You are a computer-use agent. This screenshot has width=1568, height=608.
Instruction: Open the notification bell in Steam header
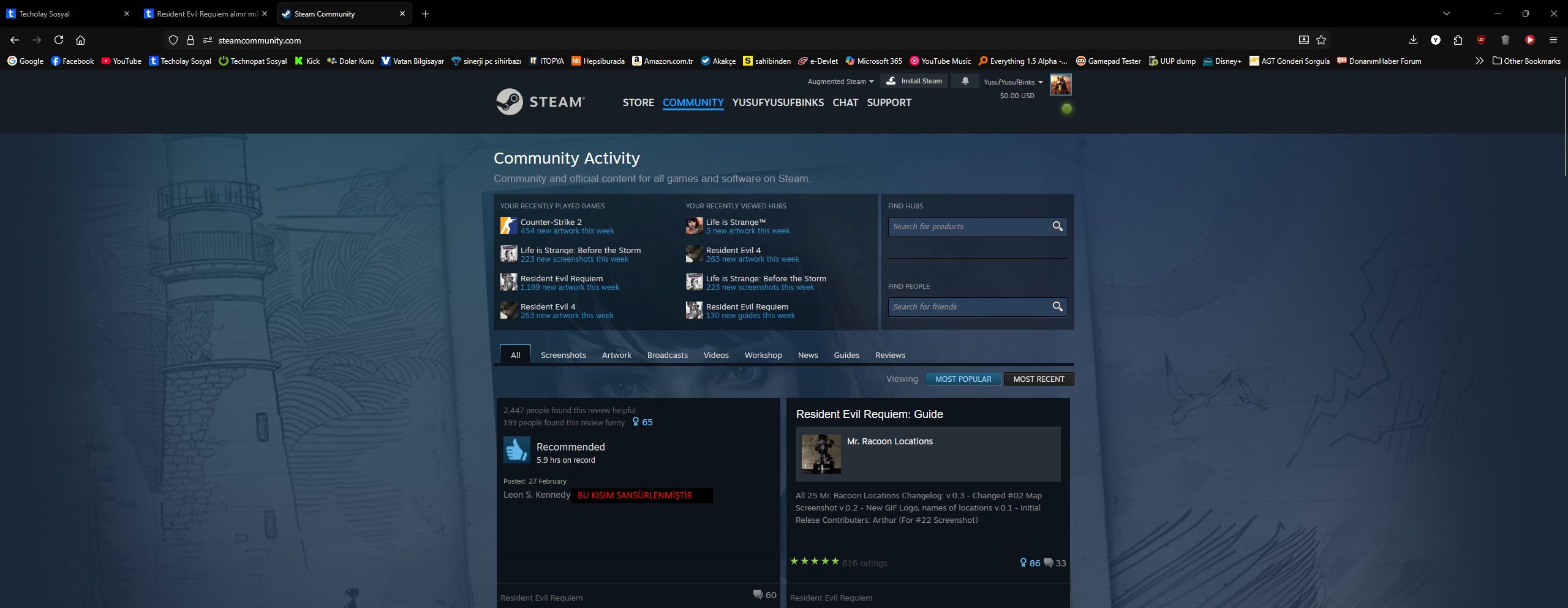pos(965,81)
